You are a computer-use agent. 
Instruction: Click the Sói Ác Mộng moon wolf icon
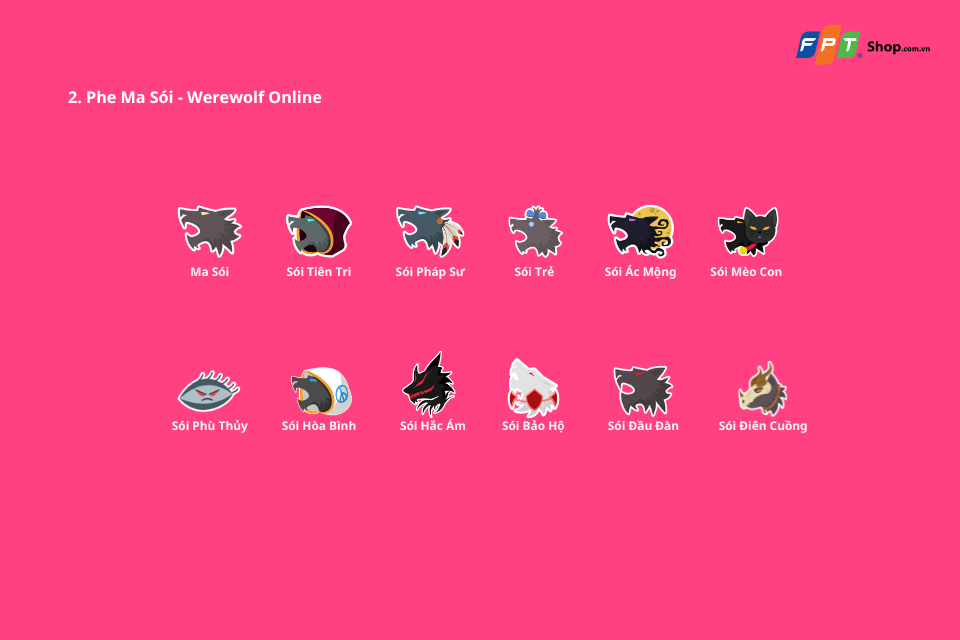(640, 231)
